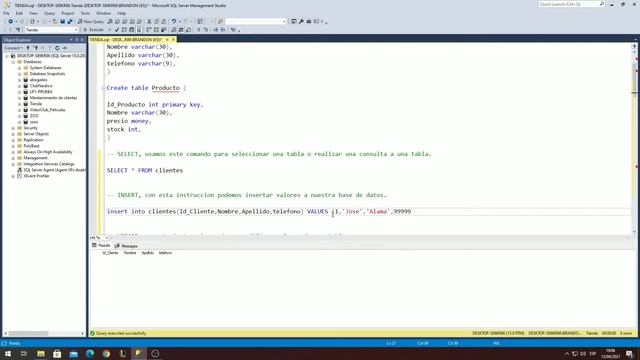Select the SQL Server Agent node
The width and height of the screenshot is (640, 360).
(x=54, y=170)
